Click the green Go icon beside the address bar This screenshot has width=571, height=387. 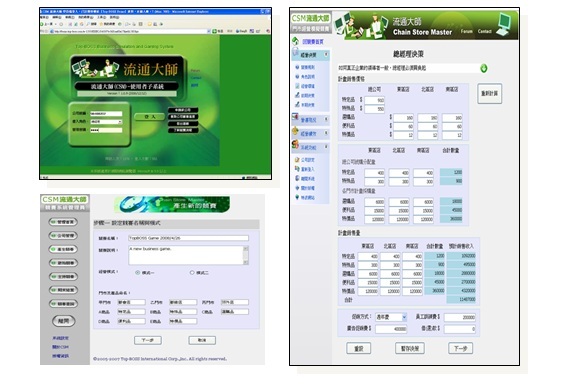(x=214, y=31)
